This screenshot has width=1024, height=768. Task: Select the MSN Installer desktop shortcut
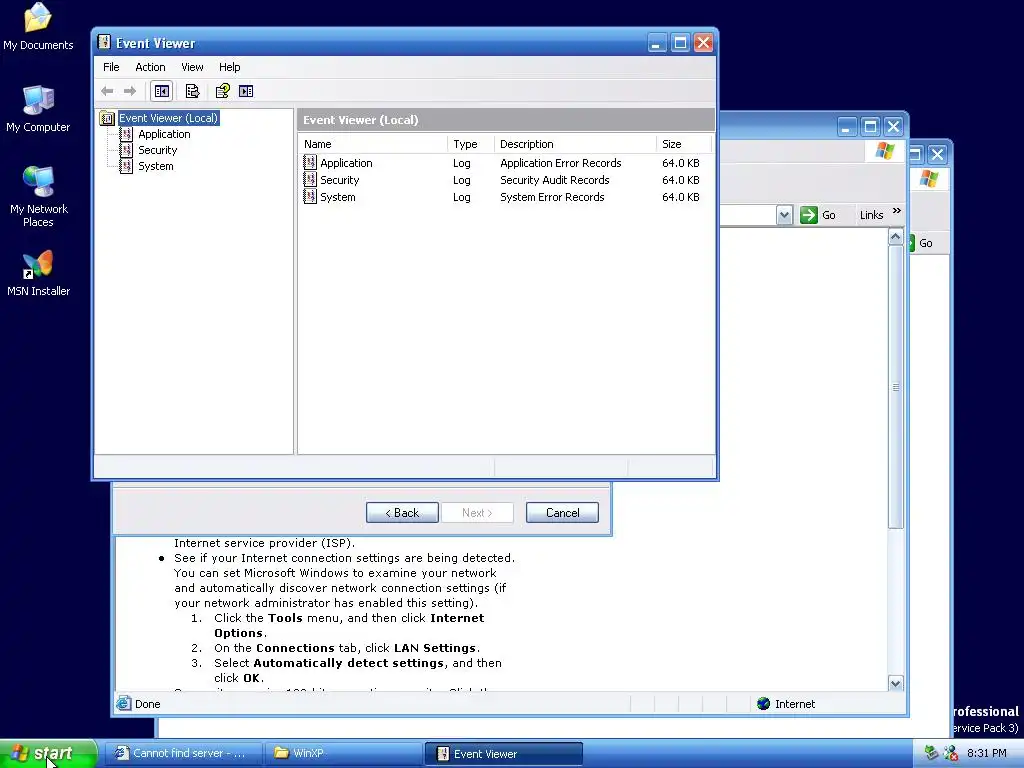[x=38, y=273]
